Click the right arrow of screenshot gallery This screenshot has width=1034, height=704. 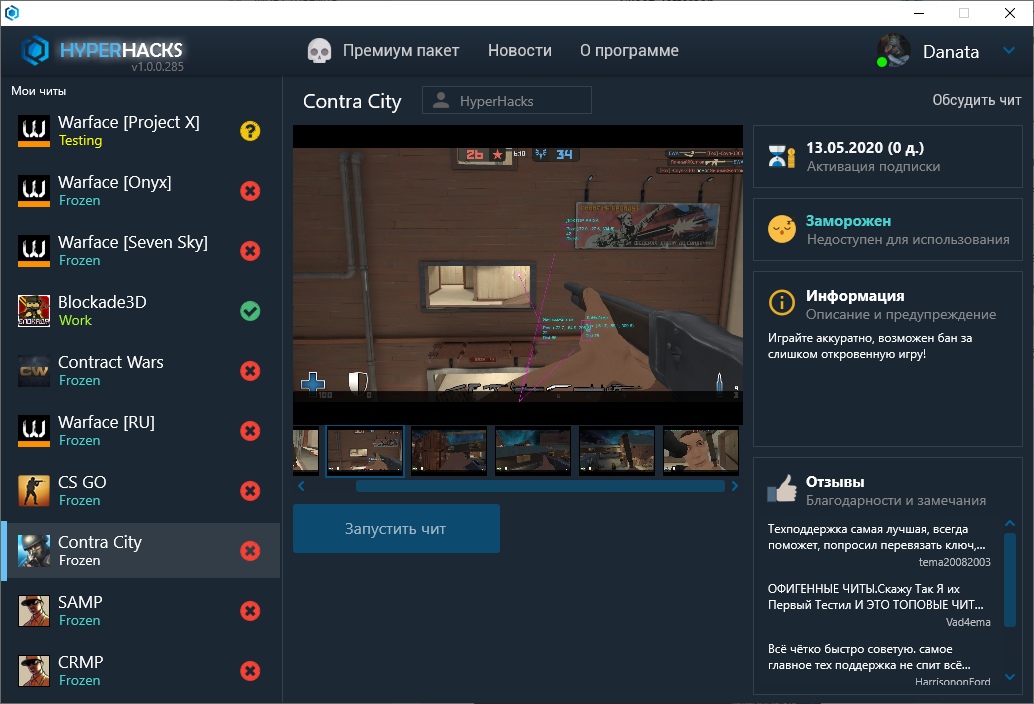pos(735,486)
